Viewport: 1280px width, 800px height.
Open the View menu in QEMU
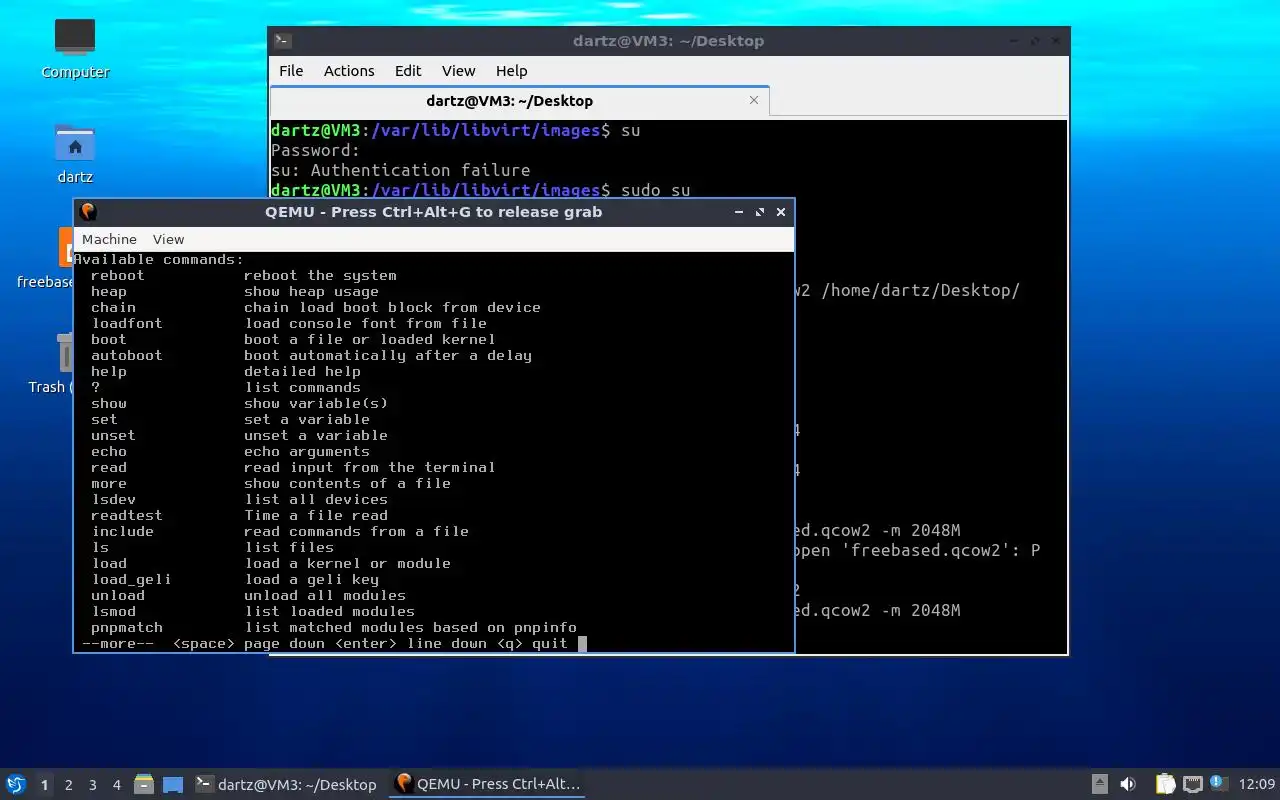click(168, 239)
